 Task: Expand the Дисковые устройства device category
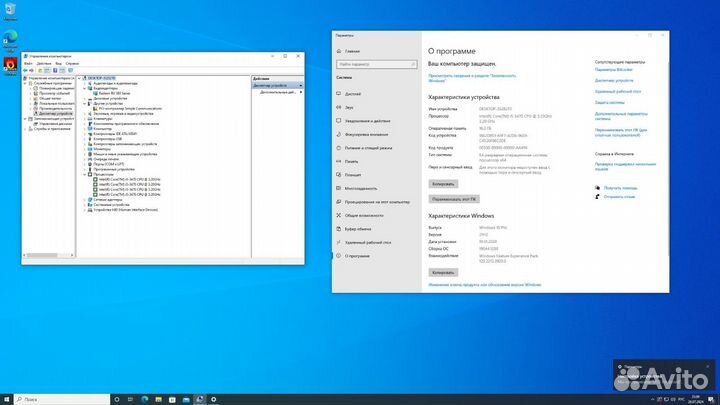pos(85,98)
